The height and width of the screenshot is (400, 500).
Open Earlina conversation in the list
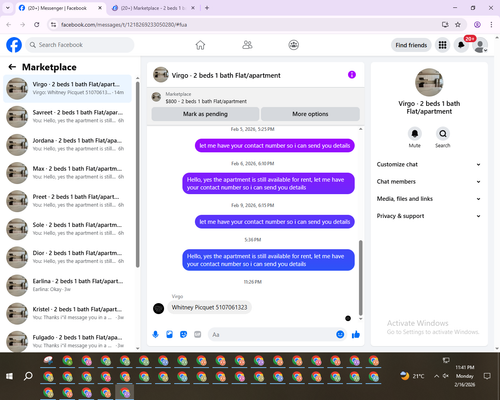[67, 285]
